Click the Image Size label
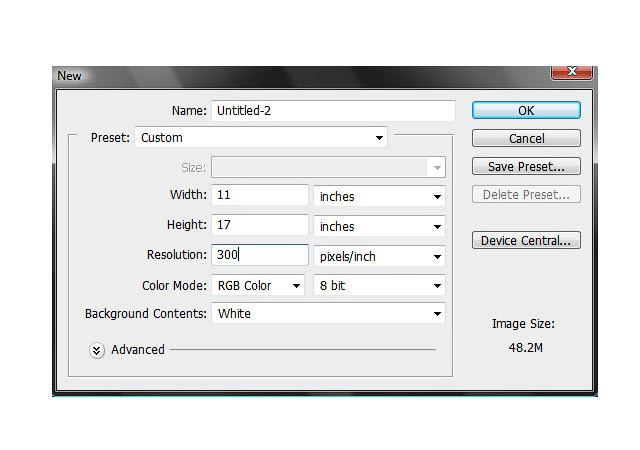The height and width of the screenshot is (450, 640). click(523, 324)
